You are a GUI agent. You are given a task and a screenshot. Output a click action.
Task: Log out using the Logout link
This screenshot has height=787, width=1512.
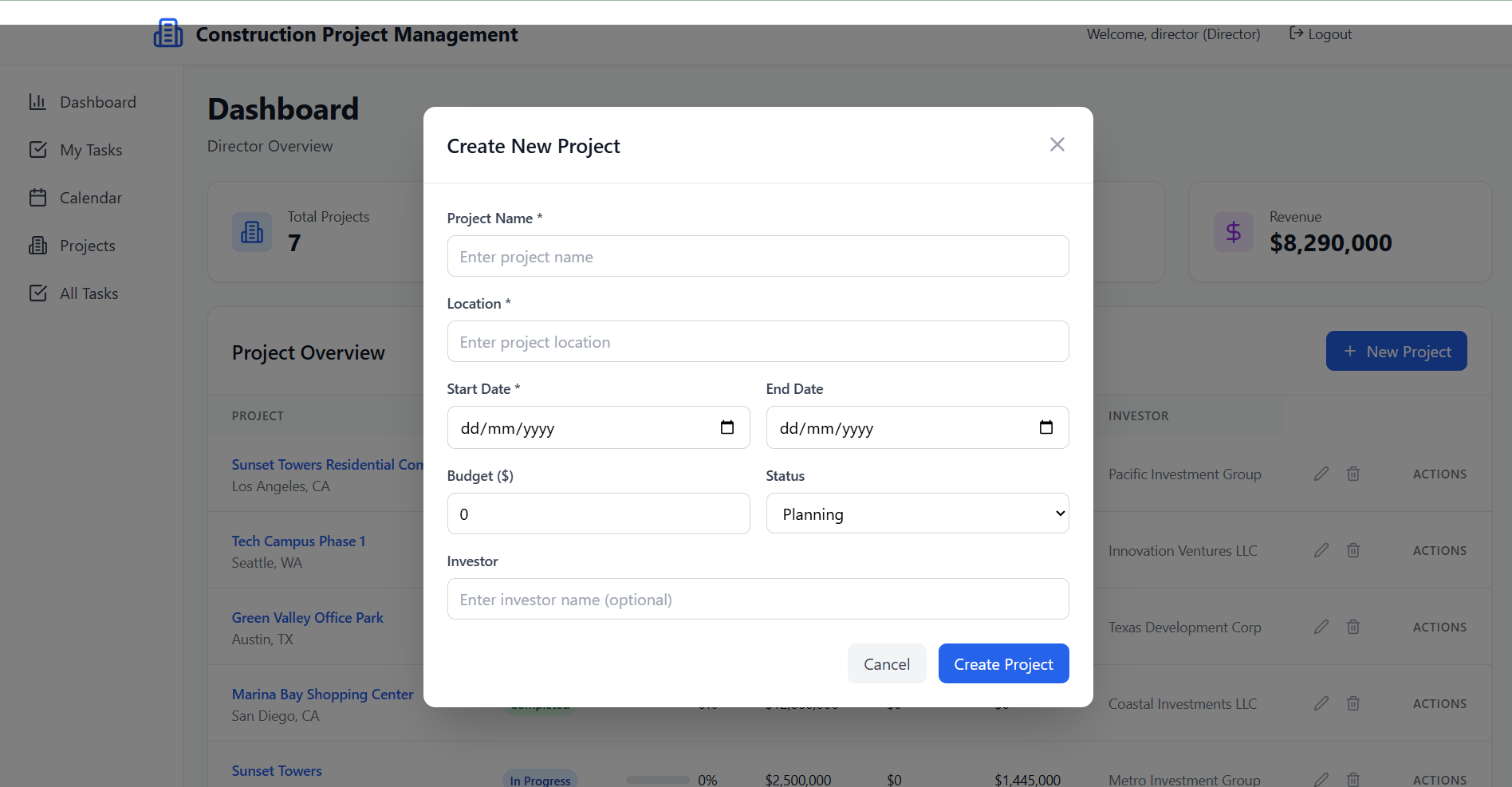[1321, 33]
